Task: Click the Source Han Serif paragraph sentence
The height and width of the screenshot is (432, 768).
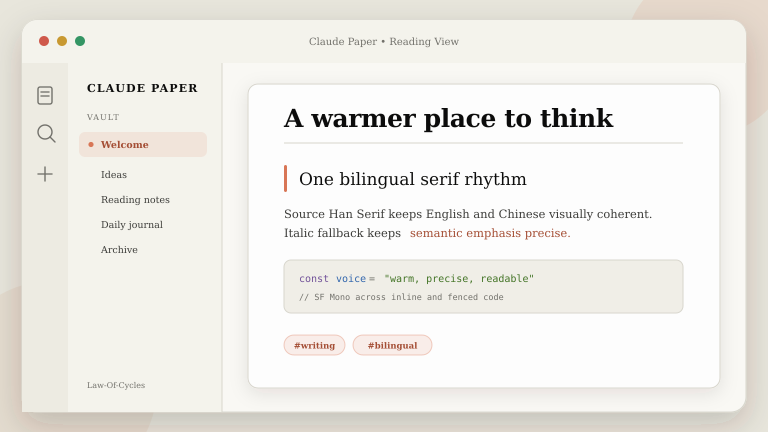Action: 468,214
